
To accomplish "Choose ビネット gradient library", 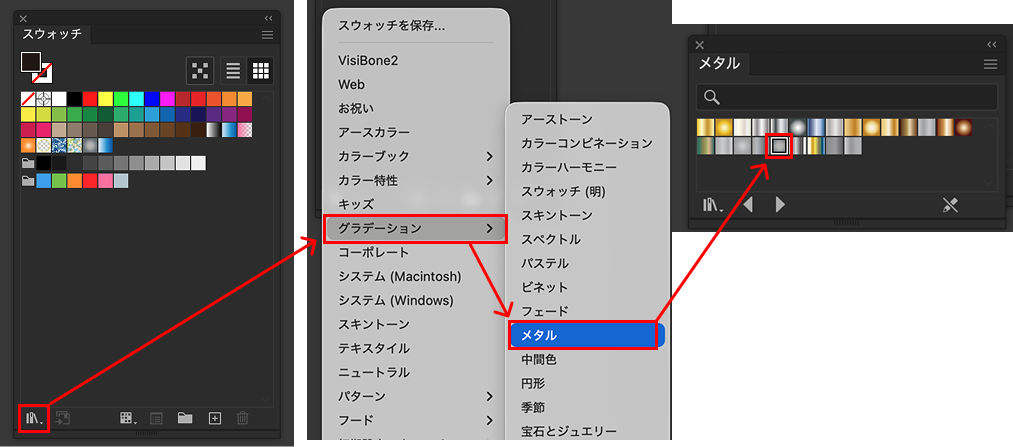I will click(x=545, y=287).
